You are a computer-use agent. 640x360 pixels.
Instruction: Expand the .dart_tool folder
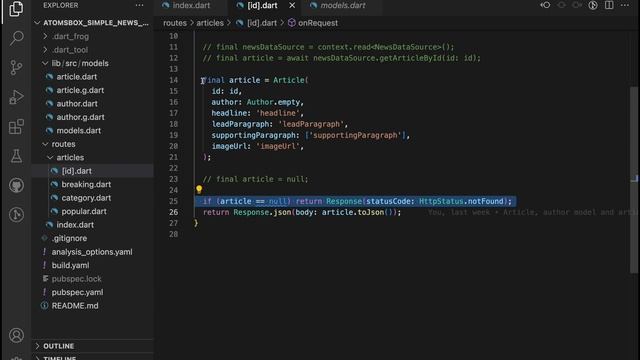tap(92, 50)
